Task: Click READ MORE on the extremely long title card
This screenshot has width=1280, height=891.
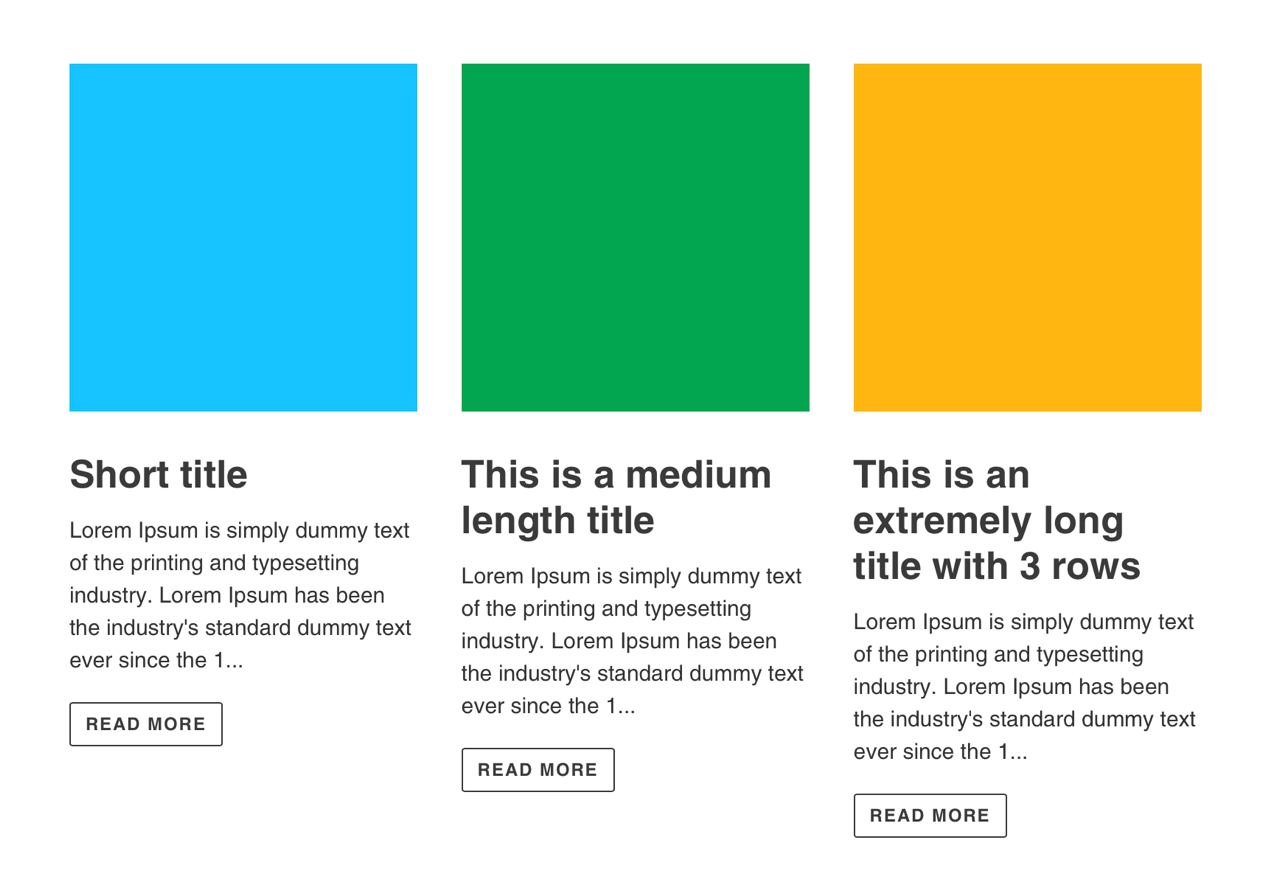Action: pyautogui.click(x=930, y=815)
